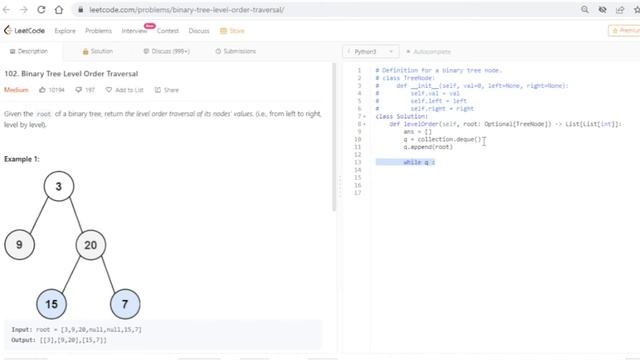Switch to the Description tab
This screenshot has width=640, height=360.
tap(29, 51)
